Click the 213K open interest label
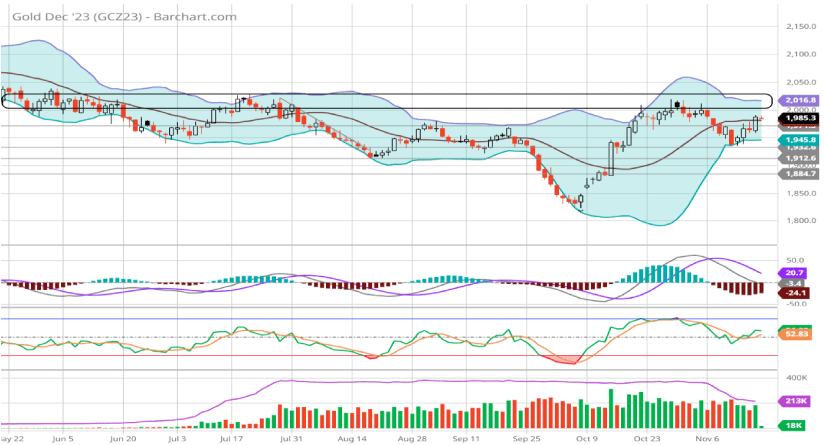 (x=799, y=401)
